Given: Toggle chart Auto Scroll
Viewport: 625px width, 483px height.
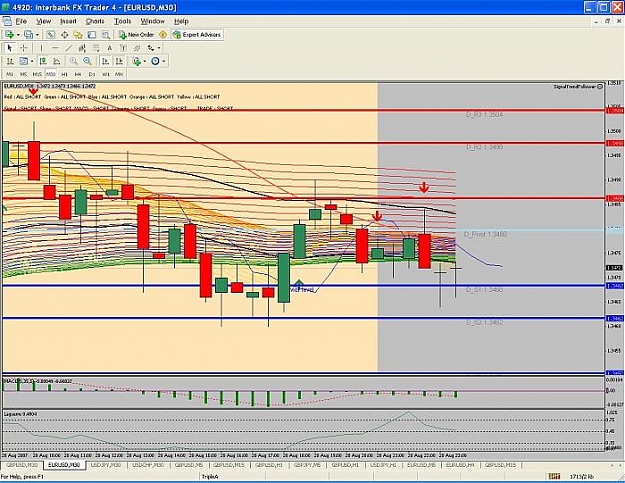Looking at the screenshot, I should [x=105, y=61].
